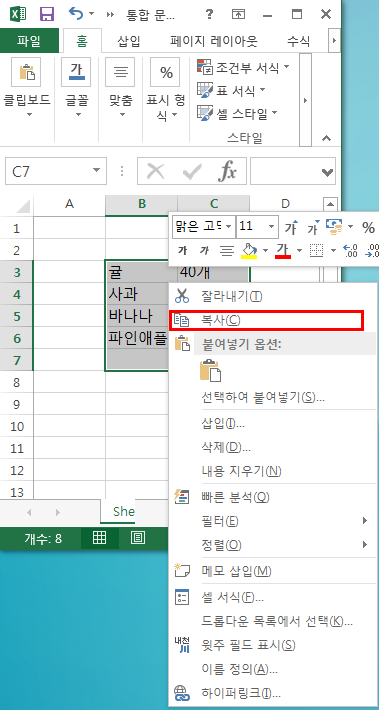Open the 파일 tab

tap(29, 41)
